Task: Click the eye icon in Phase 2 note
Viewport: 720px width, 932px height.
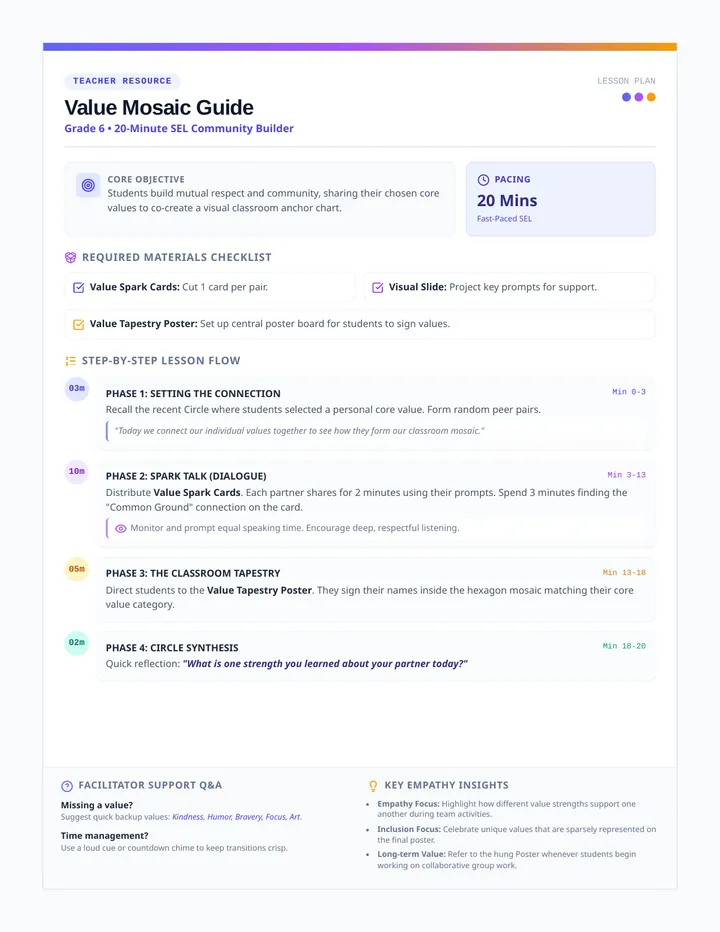Action: click(x=121, y=528)
